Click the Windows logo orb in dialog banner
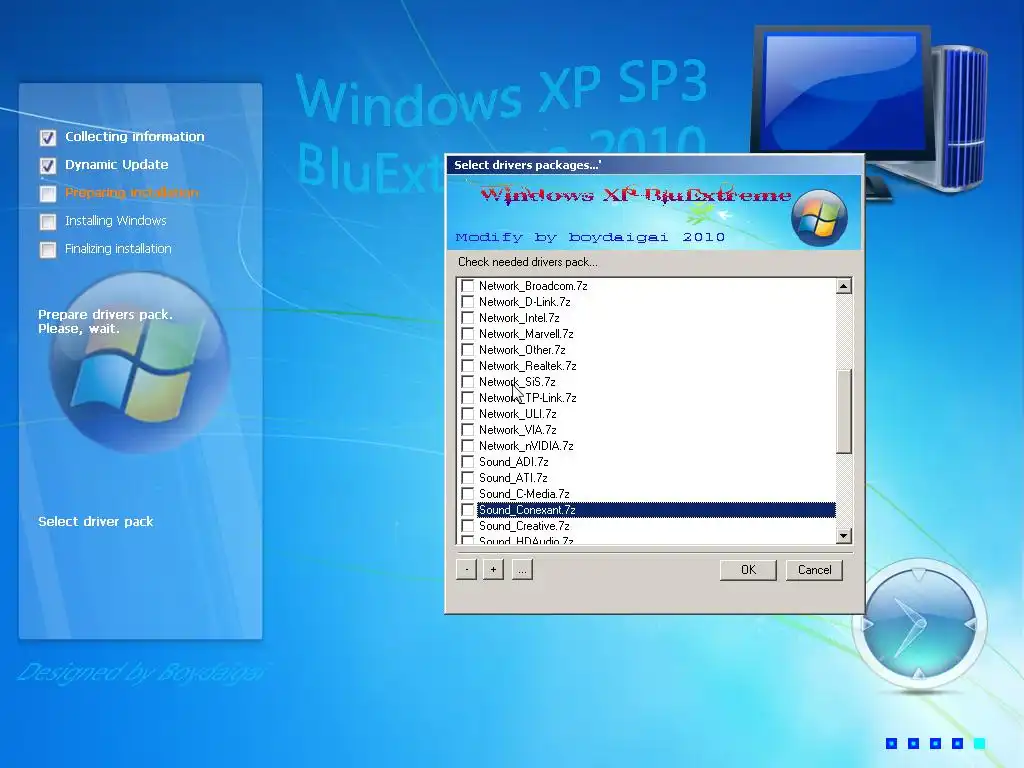The height and width of the screenshot is (768, 1024). (x=819, y=217)
